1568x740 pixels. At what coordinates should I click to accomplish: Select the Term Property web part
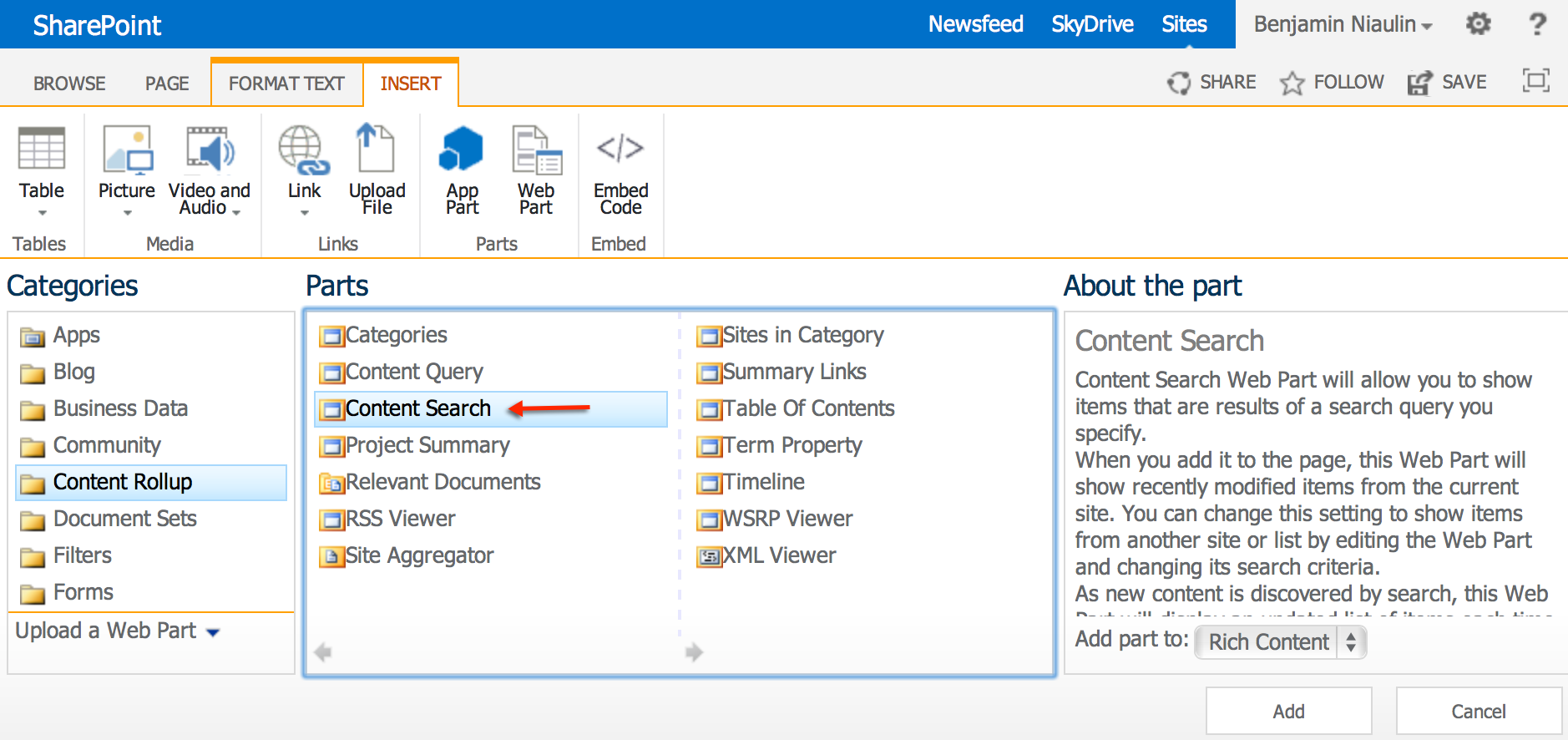(779, 445)
